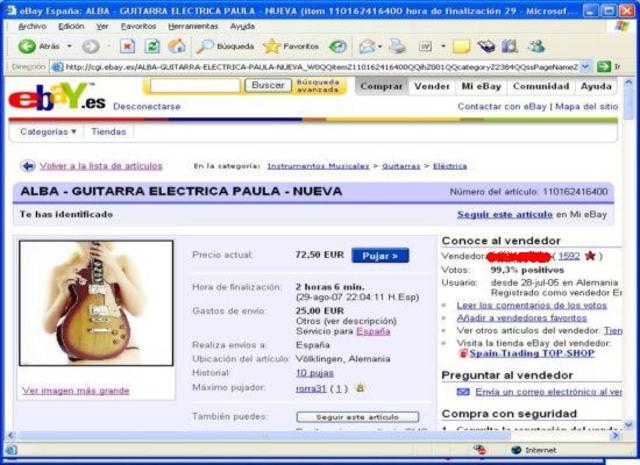Select the Comunidad tab
This screenshot has height=465, width=640.
(x=541, y=87)
